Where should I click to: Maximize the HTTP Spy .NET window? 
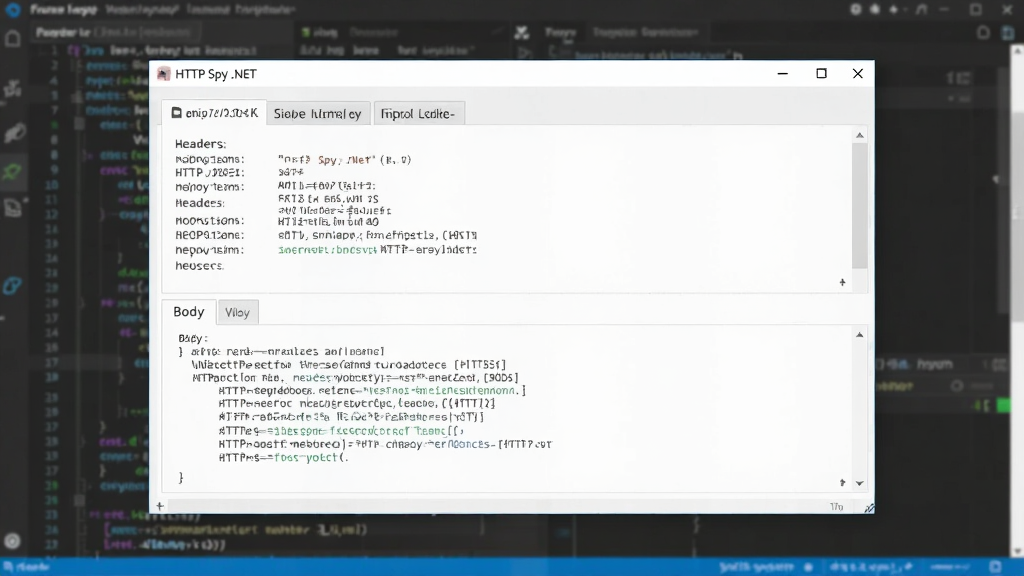tap(822, 74)
